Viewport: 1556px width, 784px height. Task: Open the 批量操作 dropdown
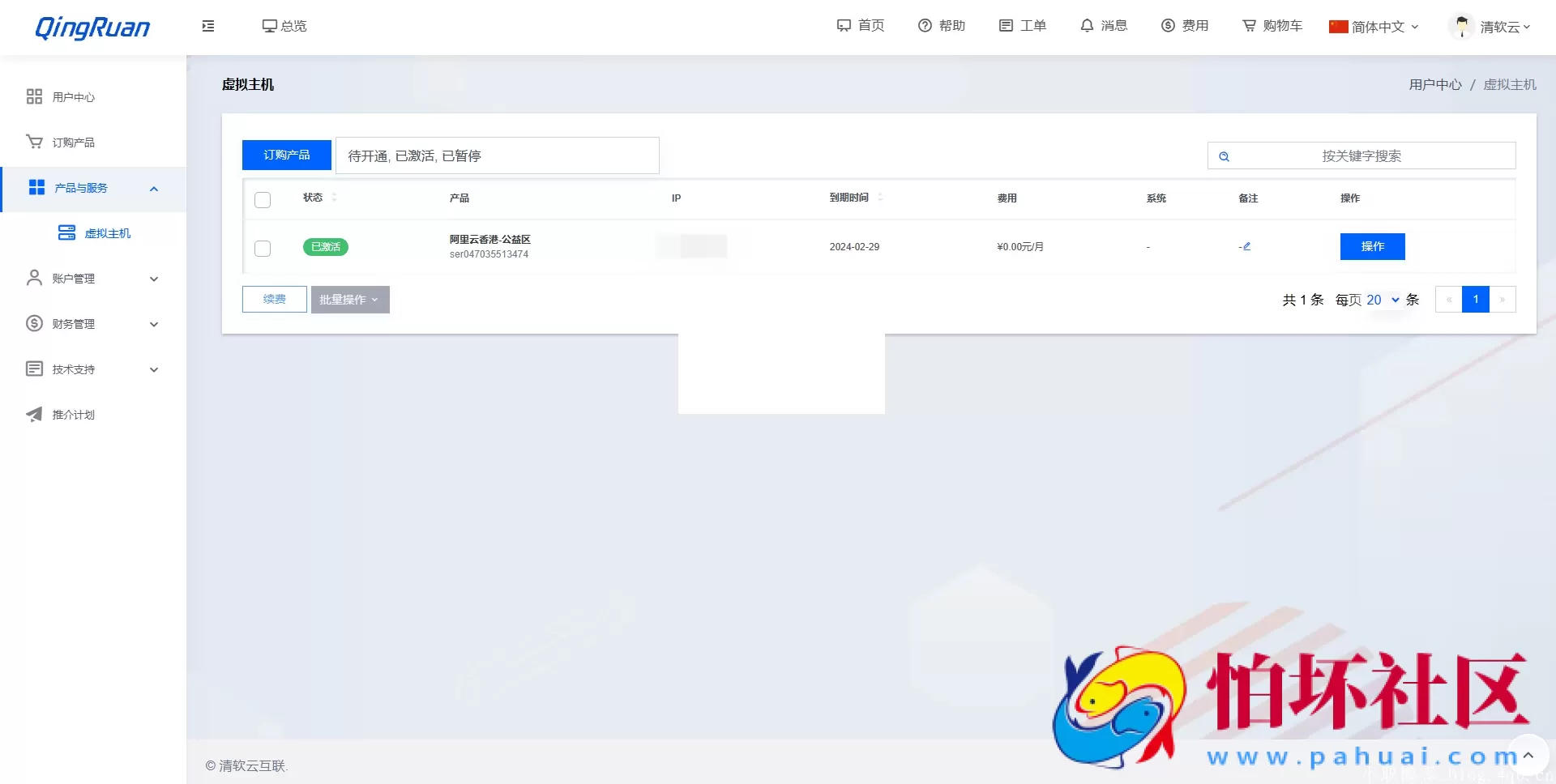[x=349, y=299]
